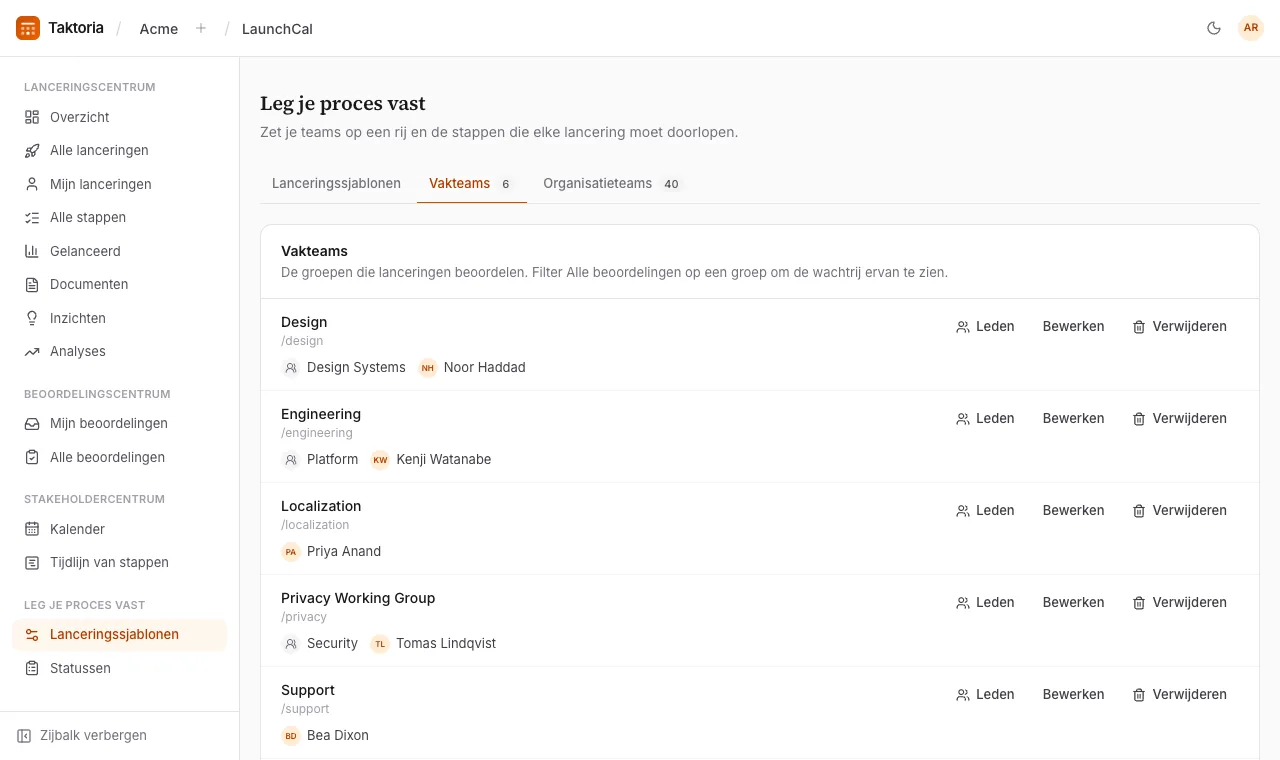The image size is (1280, 760).
Task: Click the LaunchCal breadcrumb
Action: point(277,29)
